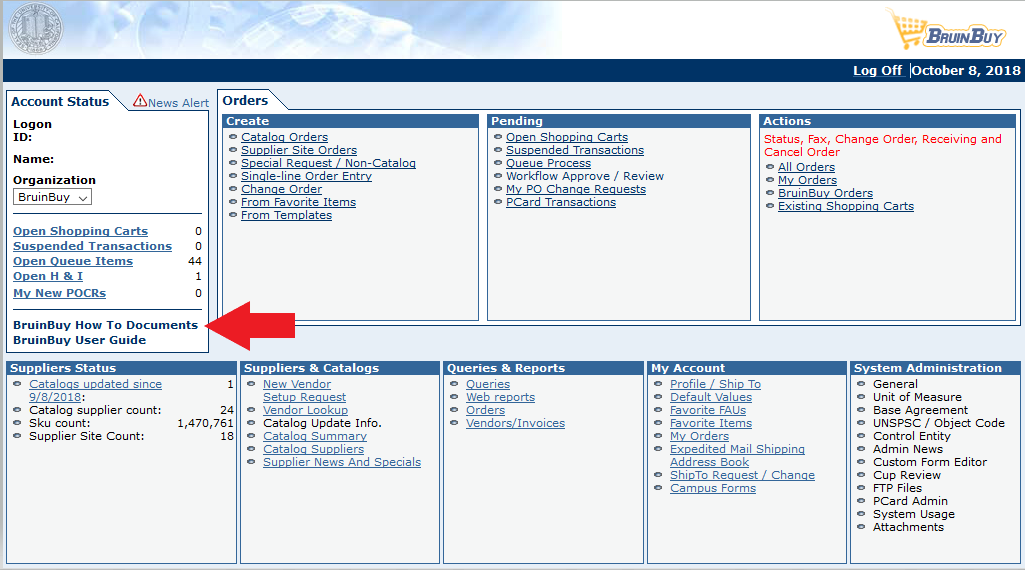Open BruinBuy How To Documents

click(x=105, y=325)
